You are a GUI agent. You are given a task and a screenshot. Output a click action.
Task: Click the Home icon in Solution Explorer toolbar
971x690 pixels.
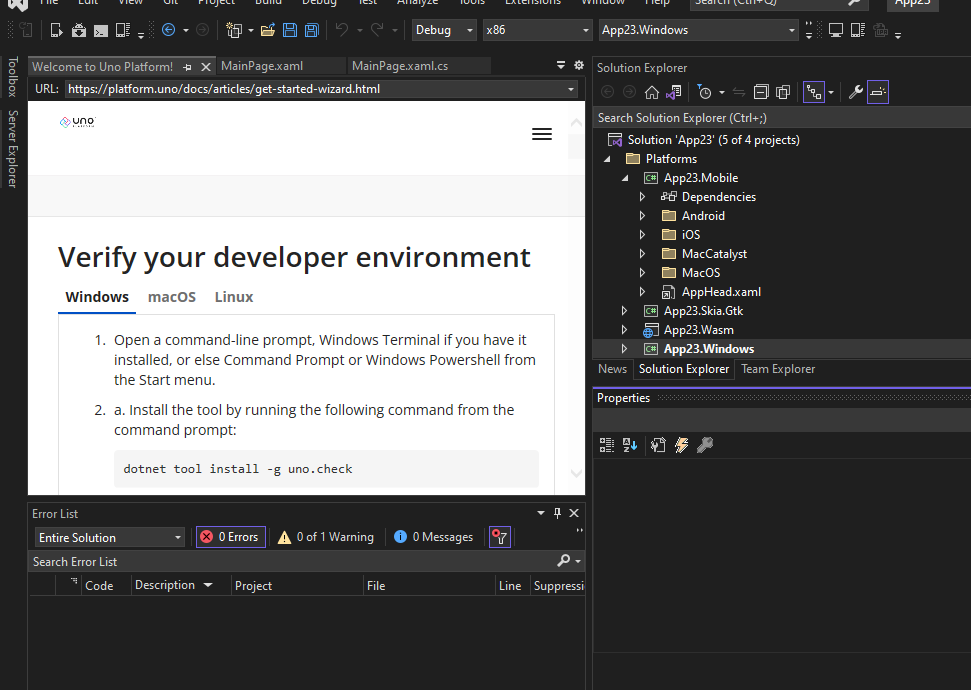(652, 91)
